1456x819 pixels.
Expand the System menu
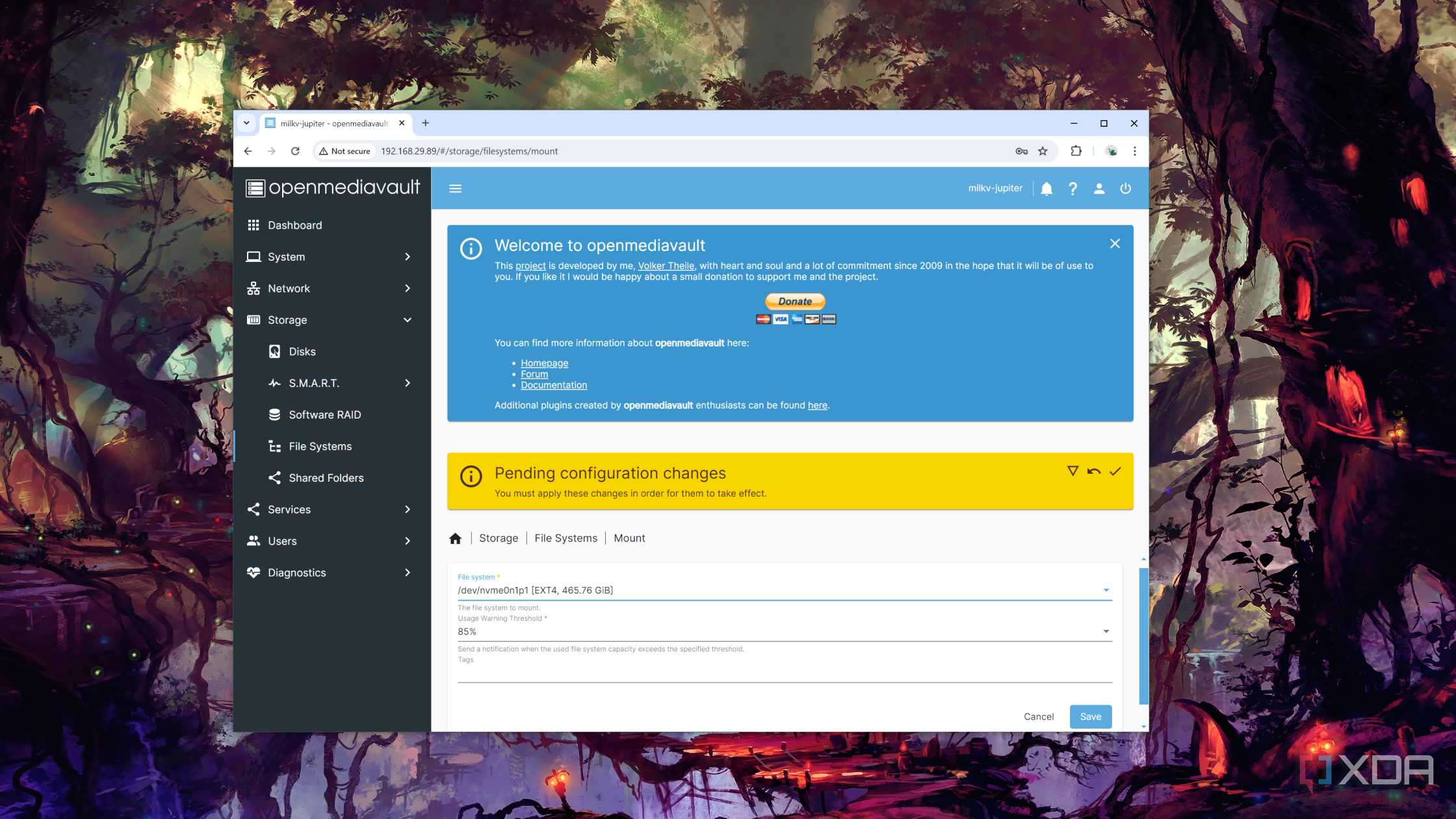click(x=331, y=257)
